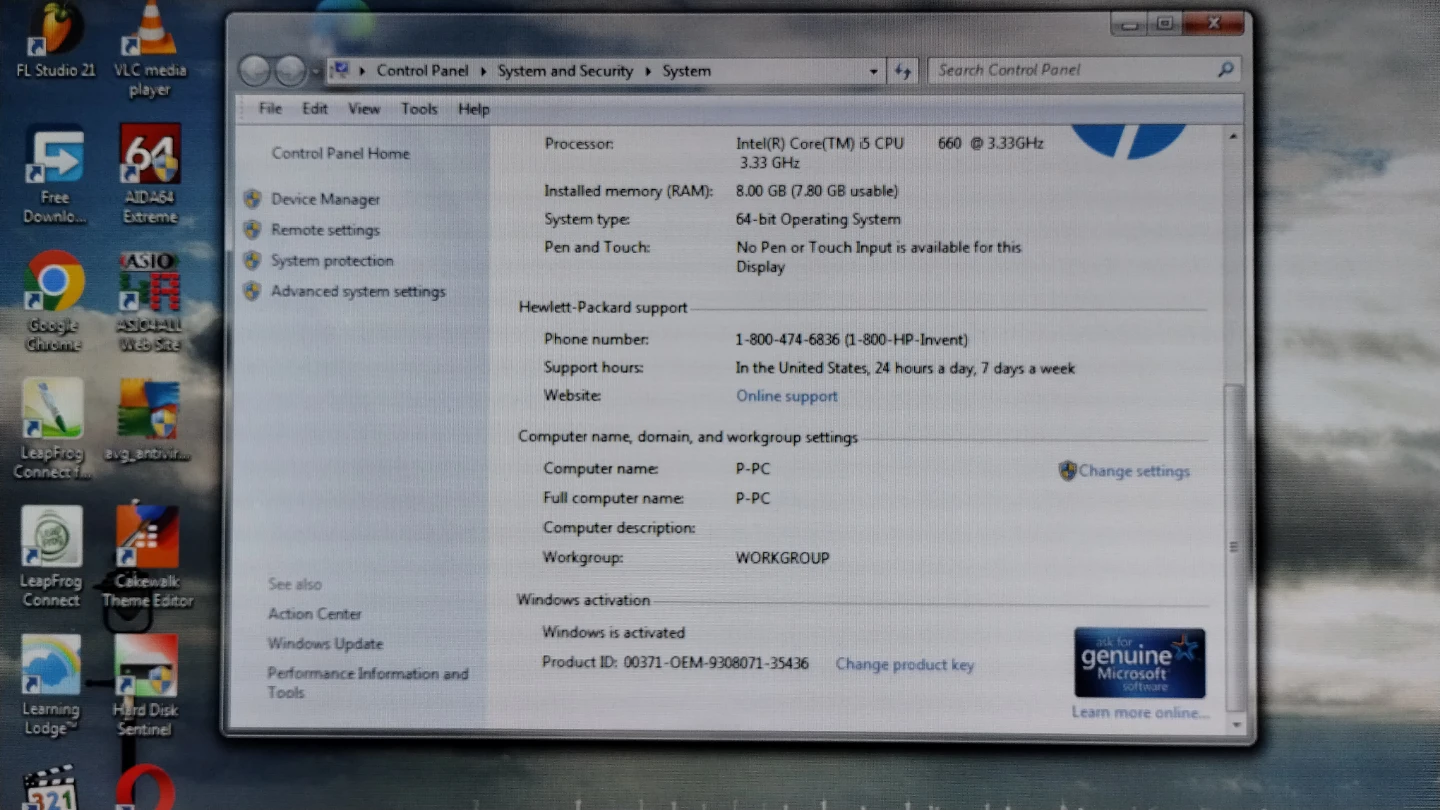Open the Edit menu
This screenshot has width=1440, height=810.
(x=315, y=109)
